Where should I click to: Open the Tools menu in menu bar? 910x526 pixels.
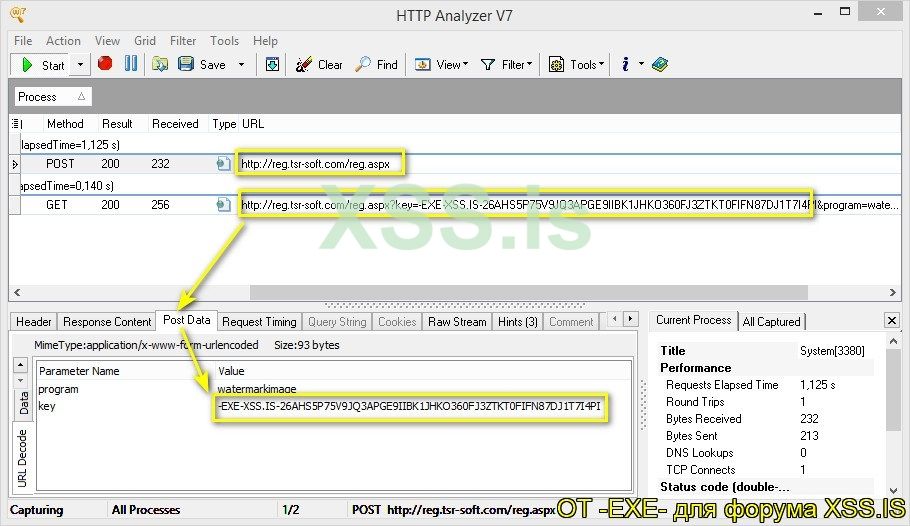(225, 41)
